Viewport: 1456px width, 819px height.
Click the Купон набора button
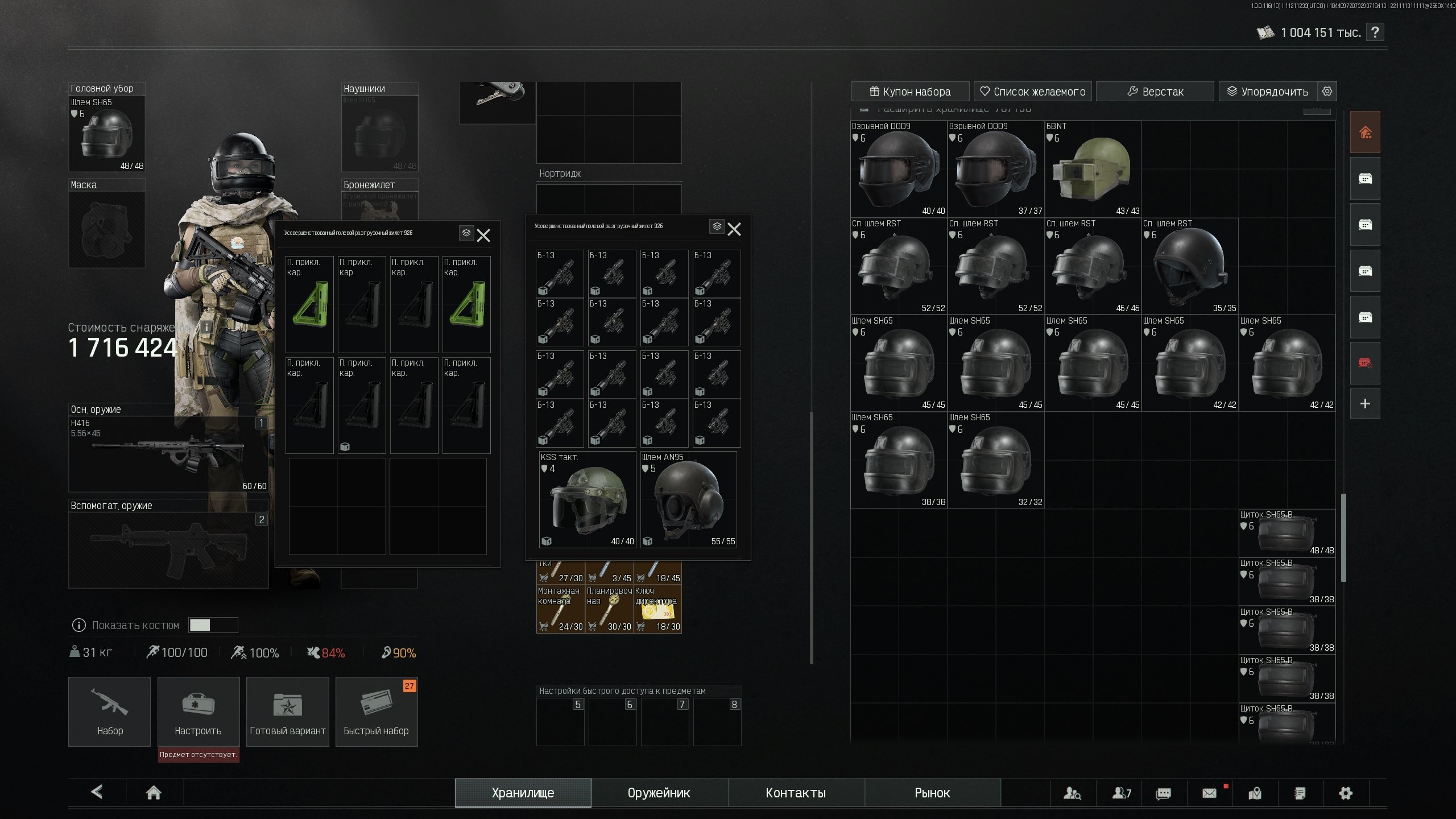pyautogui.click(x=910, y=92)
